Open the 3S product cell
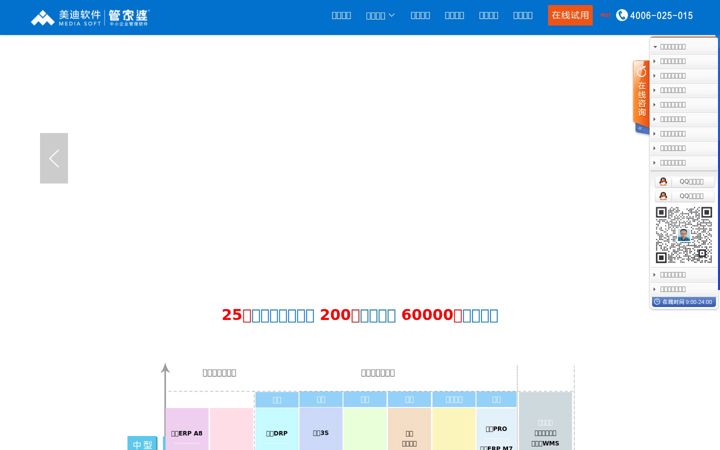This screenshot has width=720, height=450. pos(321,429)
